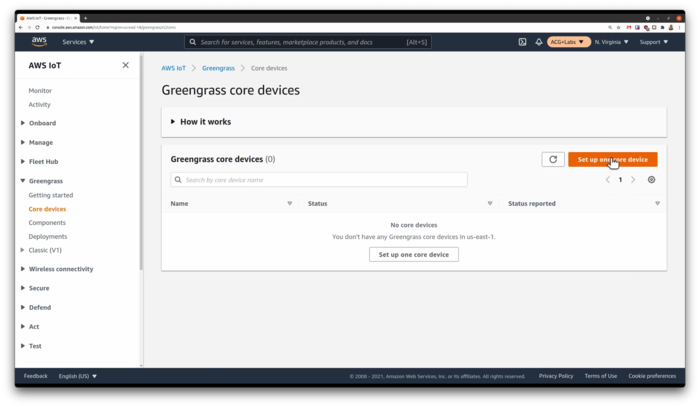Open a new browser tab
700x407 pixels.
85,18
